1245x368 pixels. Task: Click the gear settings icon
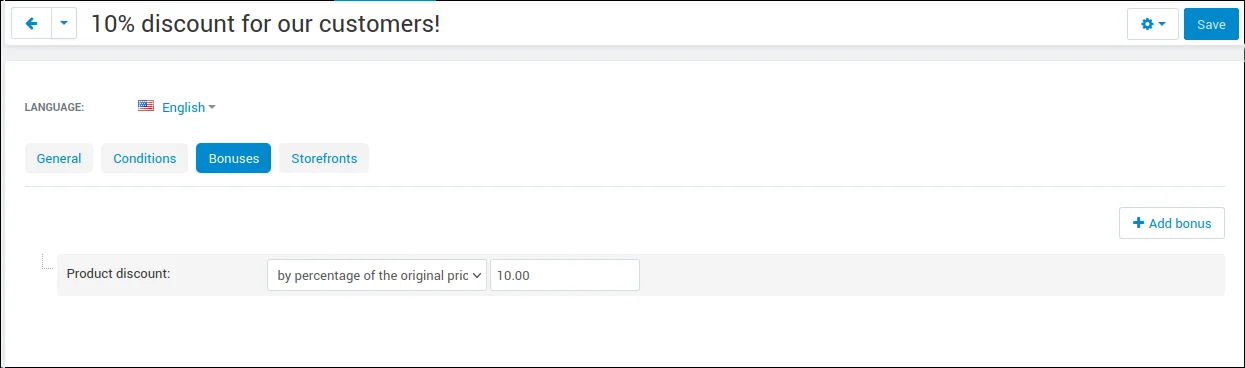coord(1147,24)
